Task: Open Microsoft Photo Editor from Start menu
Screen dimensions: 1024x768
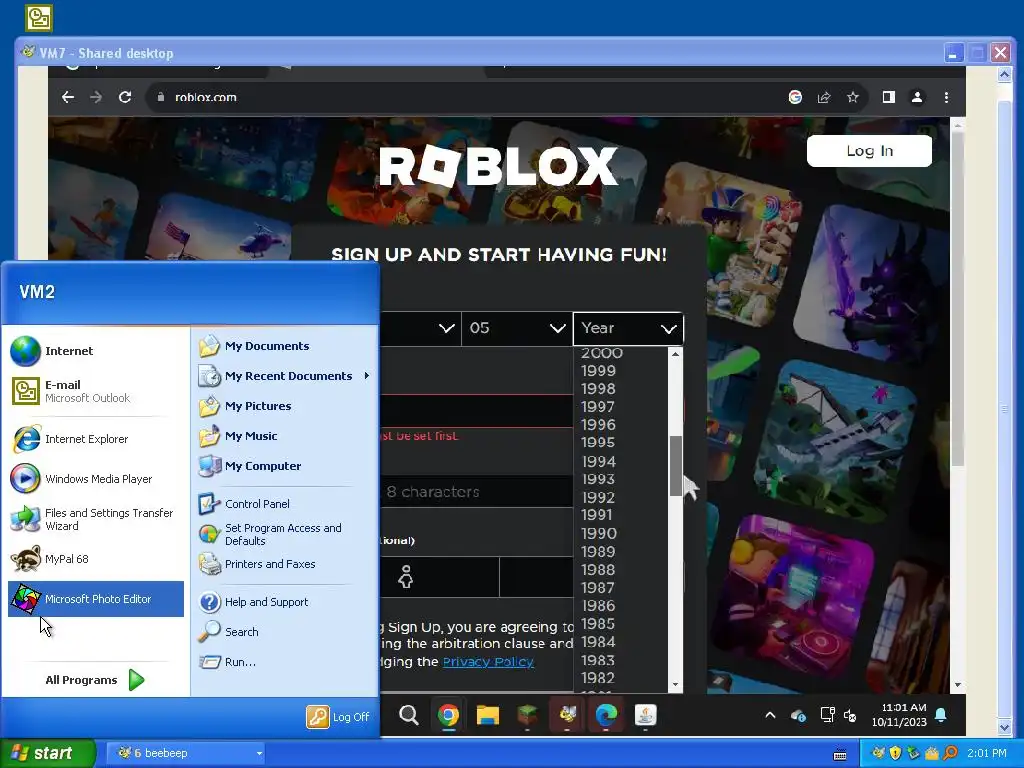Action: click(96, 599)
